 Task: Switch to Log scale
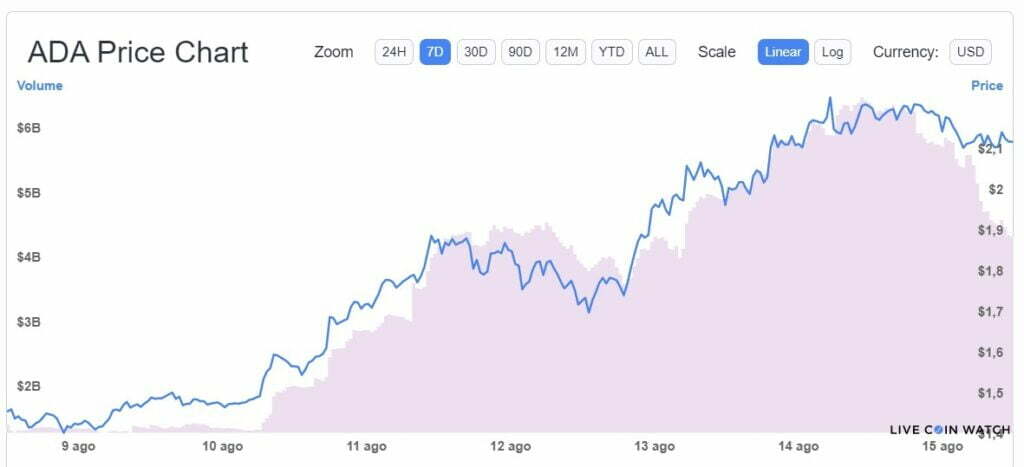(832, 52)
